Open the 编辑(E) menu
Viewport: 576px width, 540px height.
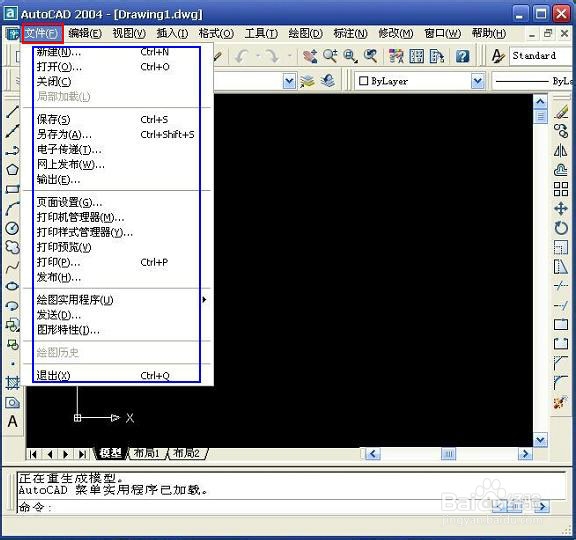tap(85, 33)
